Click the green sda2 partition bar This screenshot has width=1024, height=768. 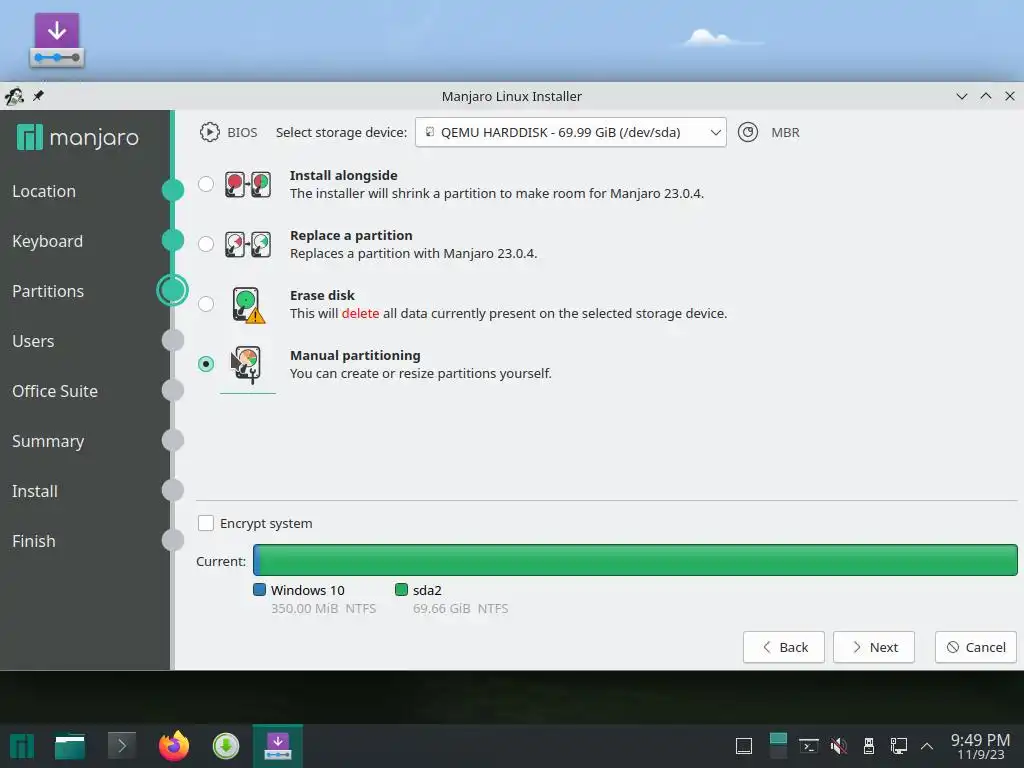tap(639, 560)
